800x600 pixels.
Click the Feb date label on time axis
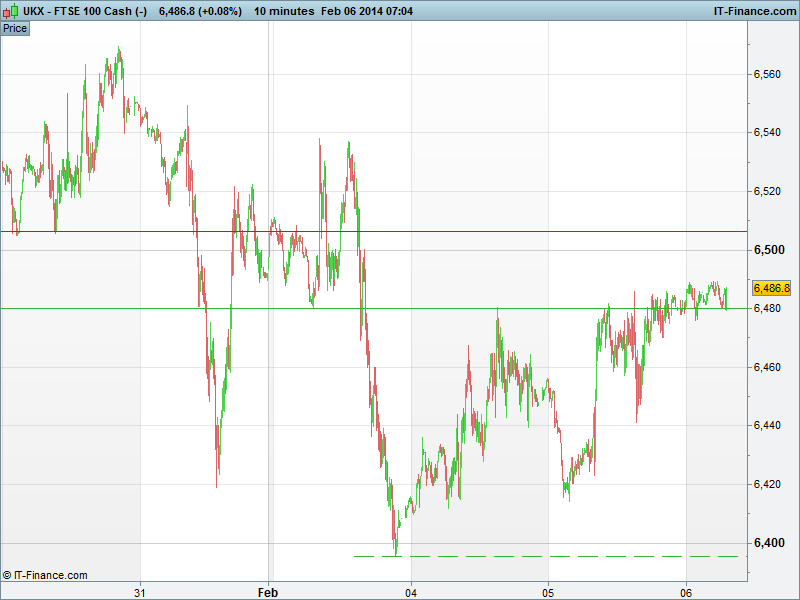[x=267, y=592]
